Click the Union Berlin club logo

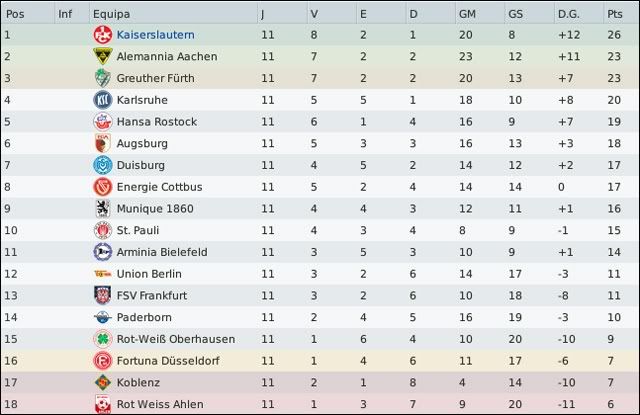(x=100, y=274)
